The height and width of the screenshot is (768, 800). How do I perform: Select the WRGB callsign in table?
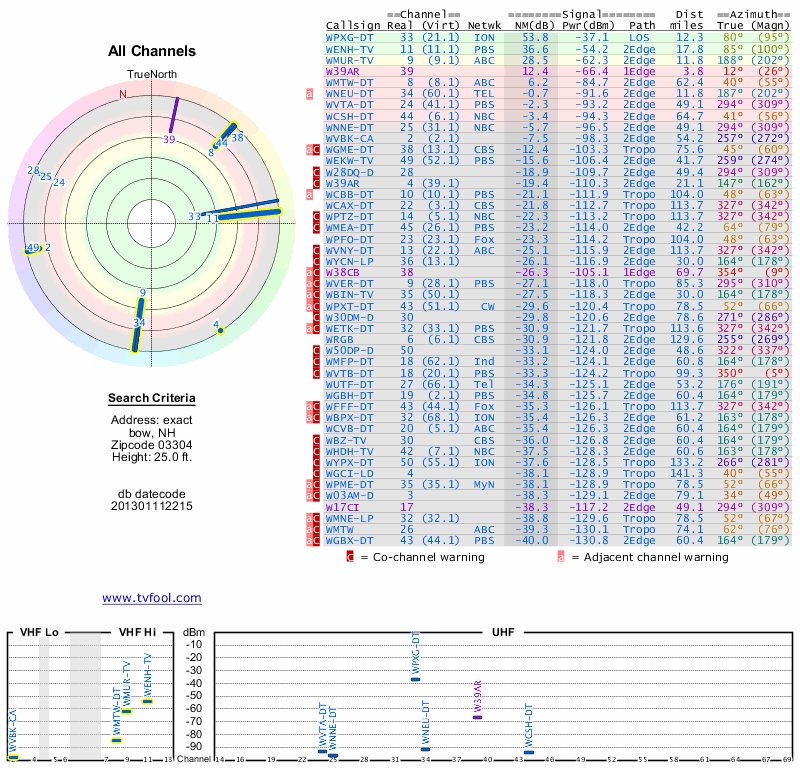339,339
